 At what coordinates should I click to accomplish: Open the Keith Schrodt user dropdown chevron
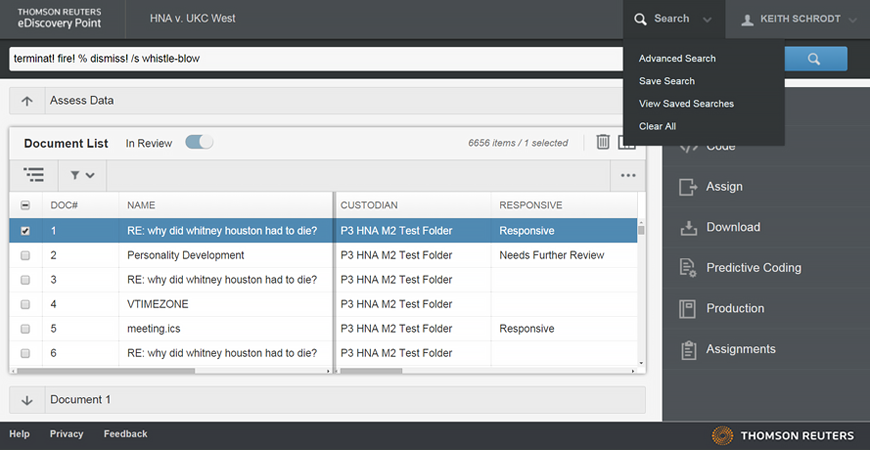tap(852, 20)
